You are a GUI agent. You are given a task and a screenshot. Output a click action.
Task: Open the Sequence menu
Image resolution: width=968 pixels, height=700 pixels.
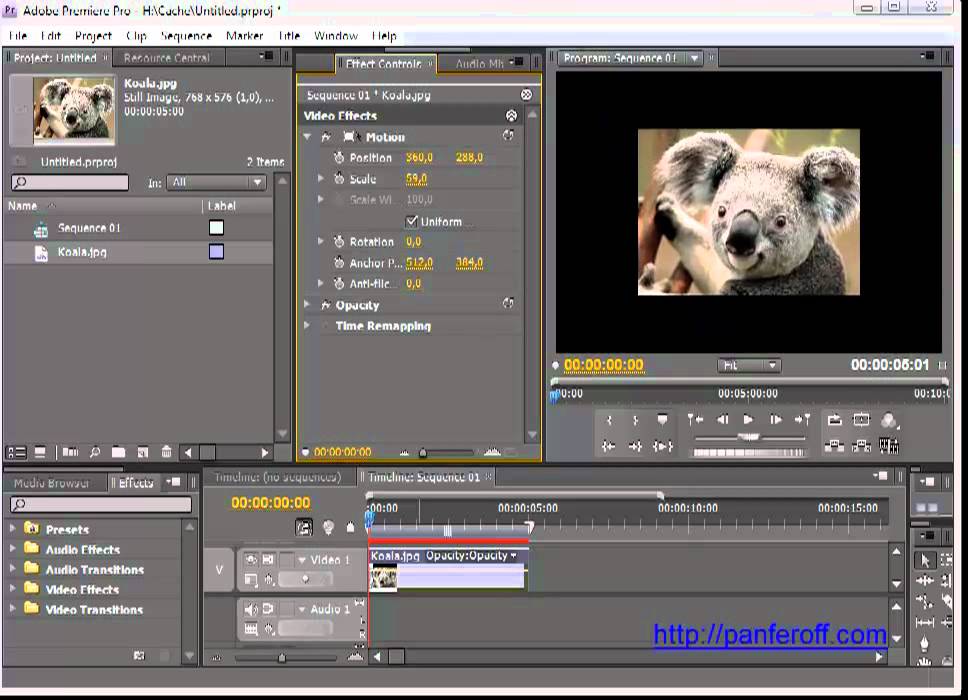pyautogui.click(x=186, y=35)
